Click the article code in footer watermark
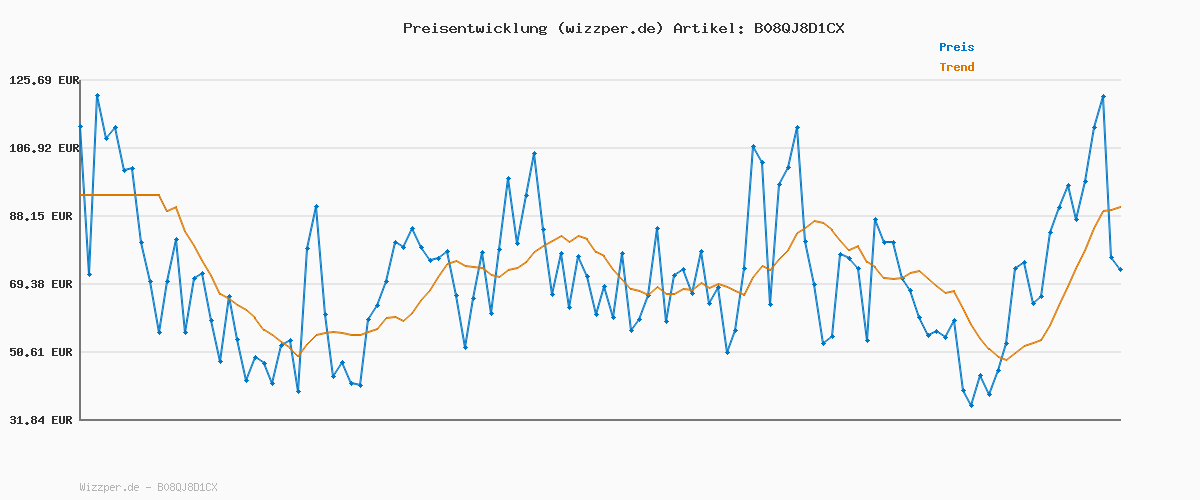 (x=187, y=487)
